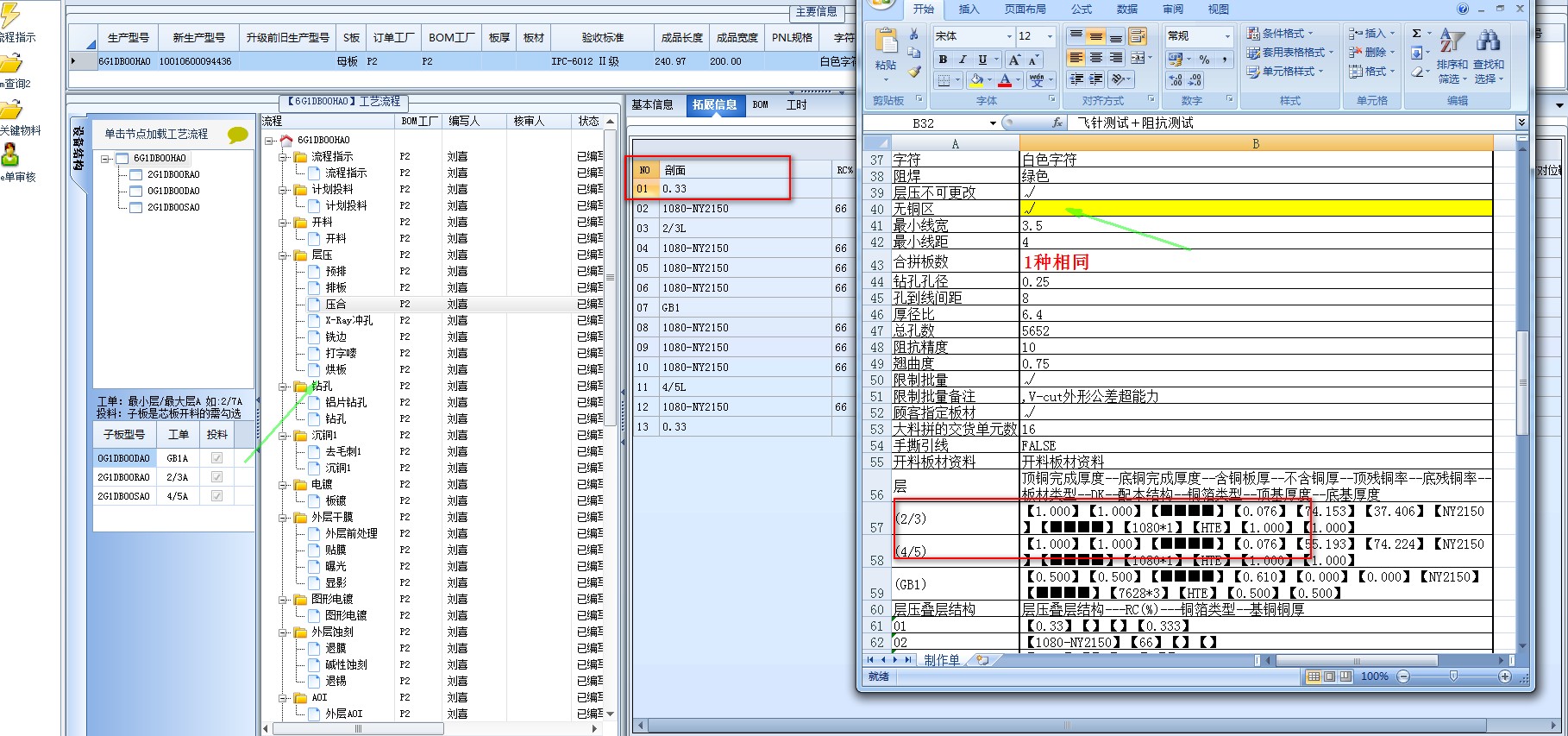This screenshot has width=1568, height=736.
Task: Click the middle align icon
Action: 1095,36
